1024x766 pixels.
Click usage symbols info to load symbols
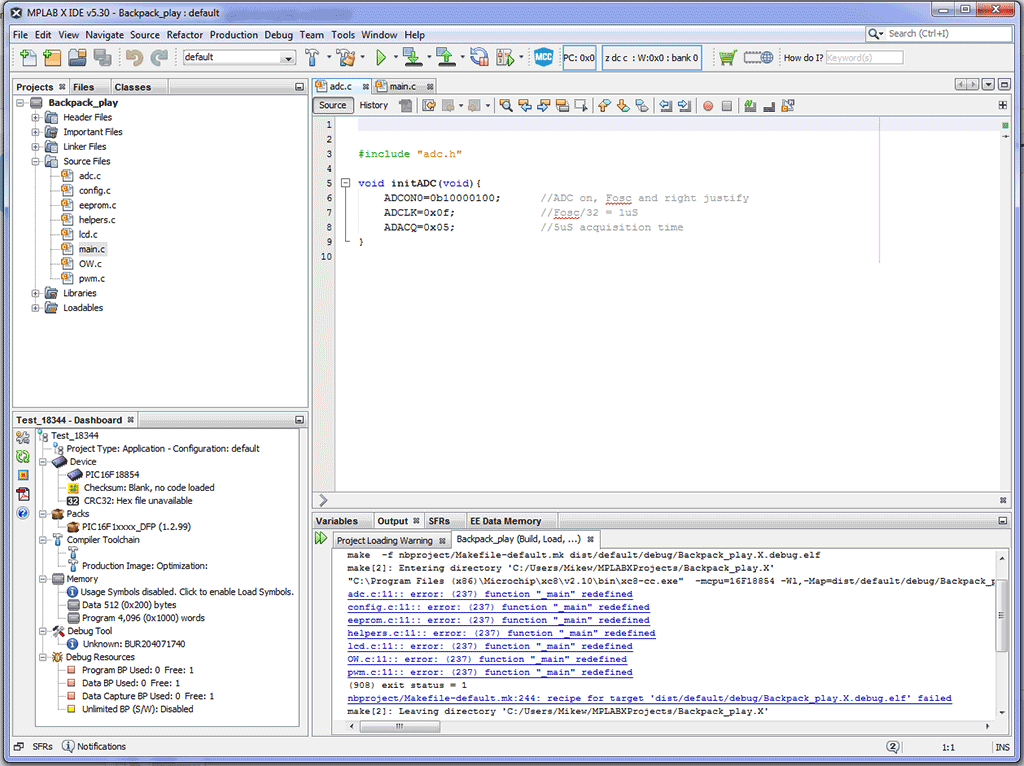(180, 592)
